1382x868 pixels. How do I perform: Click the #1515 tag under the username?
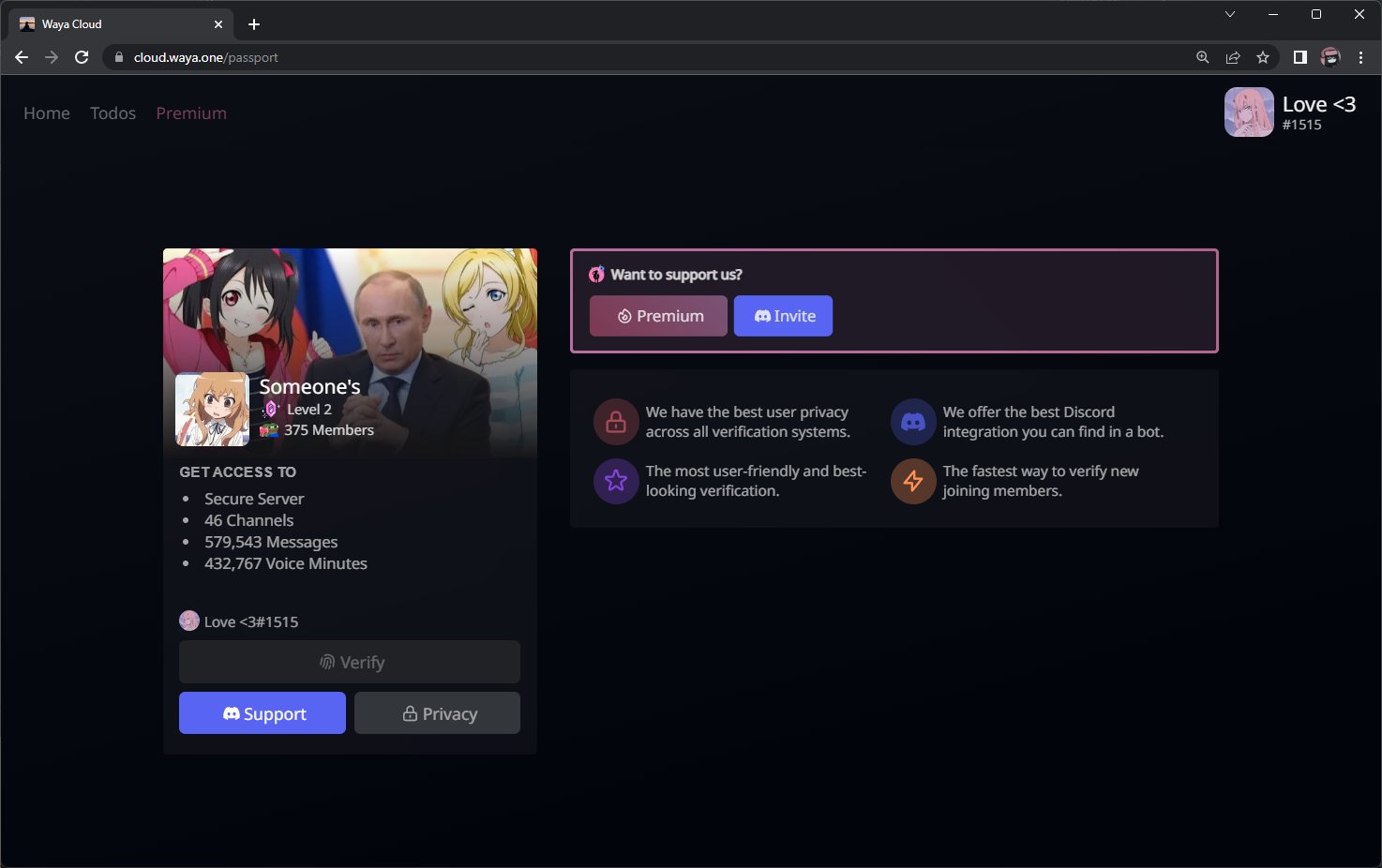(1302, 125)
